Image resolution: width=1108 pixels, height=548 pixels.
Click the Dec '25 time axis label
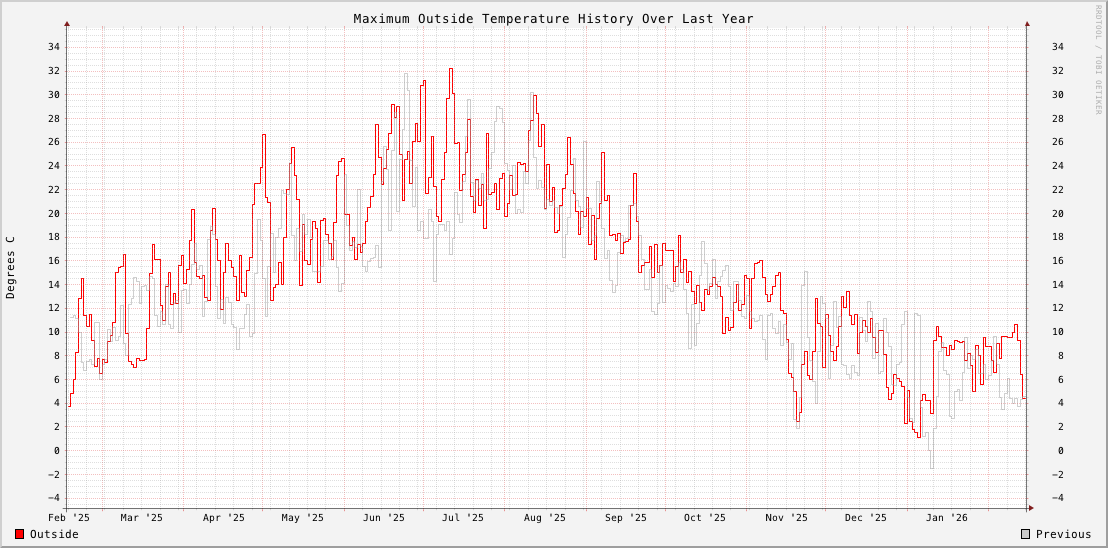866,518
